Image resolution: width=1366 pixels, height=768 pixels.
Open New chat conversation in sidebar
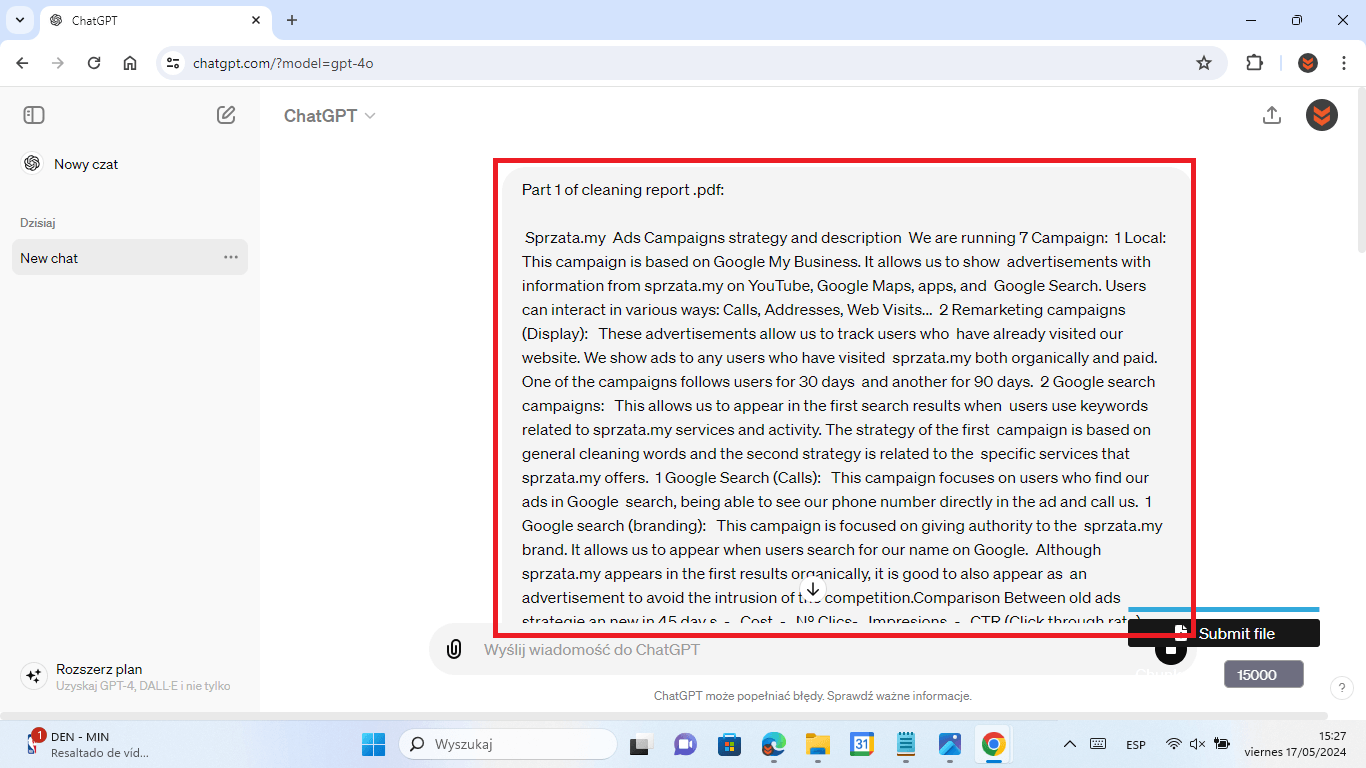130,257
